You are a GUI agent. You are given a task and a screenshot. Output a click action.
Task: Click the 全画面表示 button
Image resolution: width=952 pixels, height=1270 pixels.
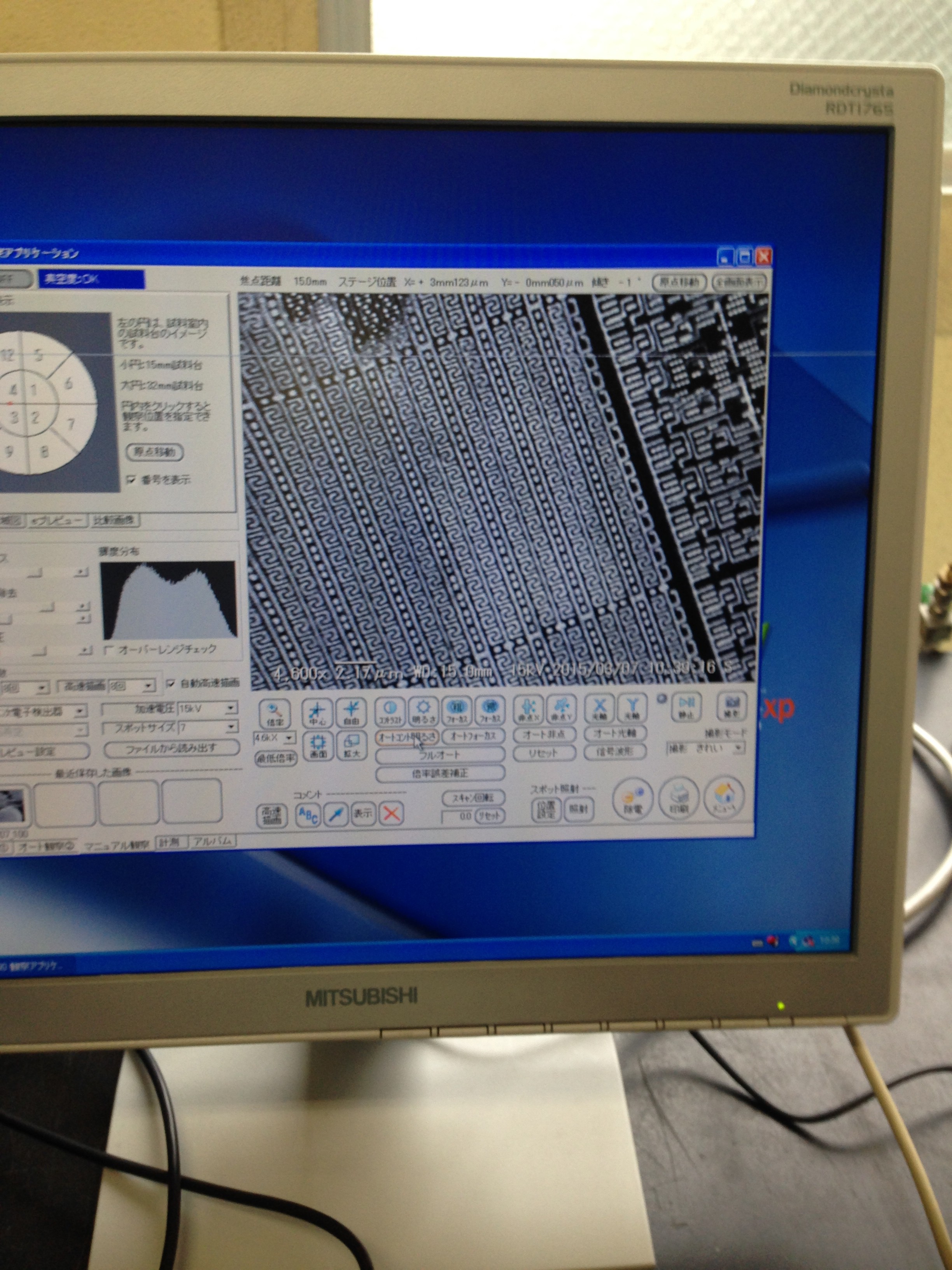click(x=738, y=281)
